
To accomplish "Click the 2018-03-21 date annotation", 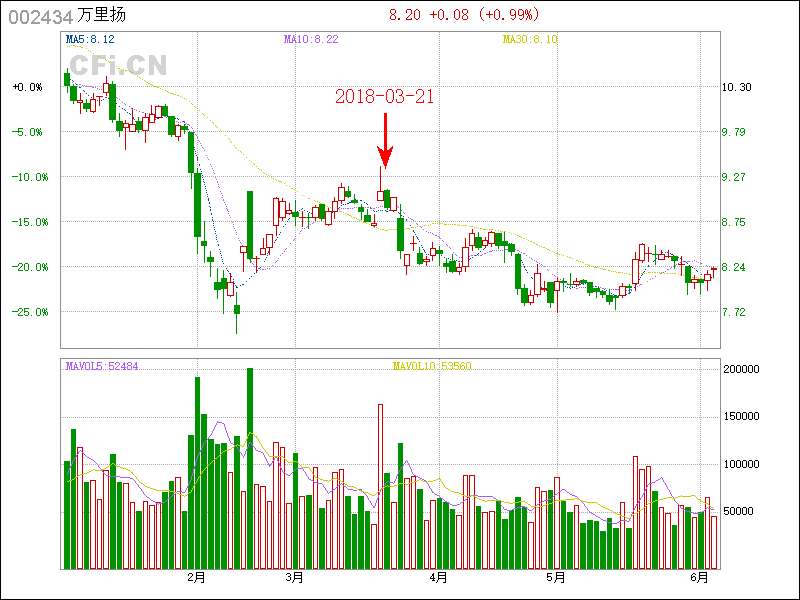I will 384,97.
